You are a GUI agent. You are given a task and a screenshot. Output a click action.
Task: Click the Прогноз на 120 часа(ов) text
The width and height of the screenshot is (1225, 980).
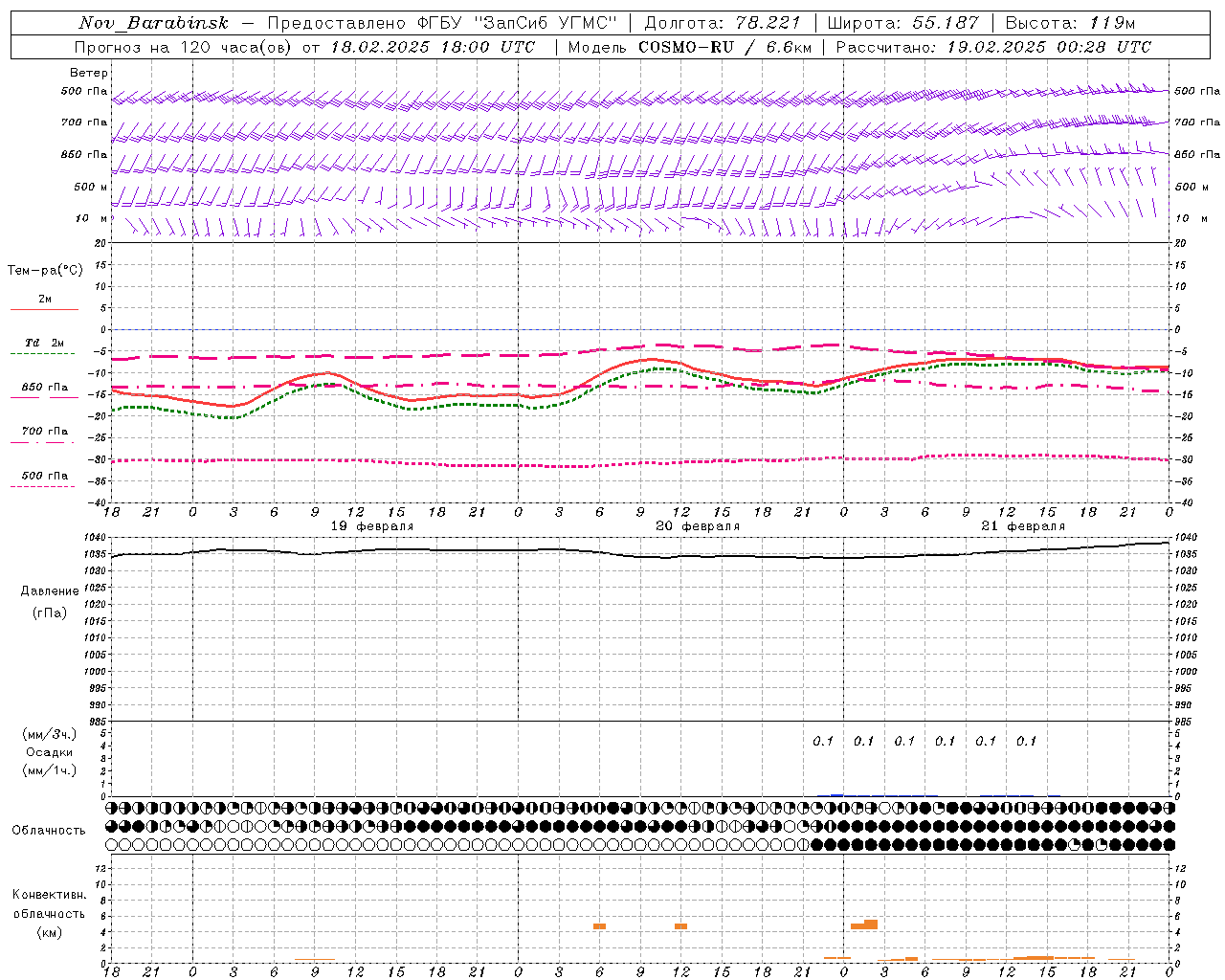pyautogui.click(x=185, y=47)
